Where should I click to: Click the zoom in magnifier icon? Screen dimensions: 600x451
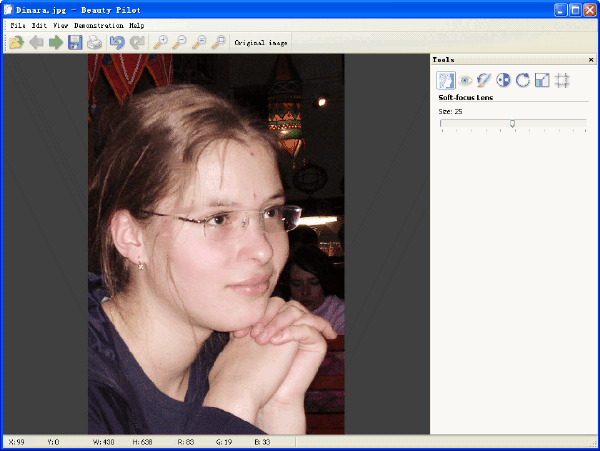click(x=160, y=43)
